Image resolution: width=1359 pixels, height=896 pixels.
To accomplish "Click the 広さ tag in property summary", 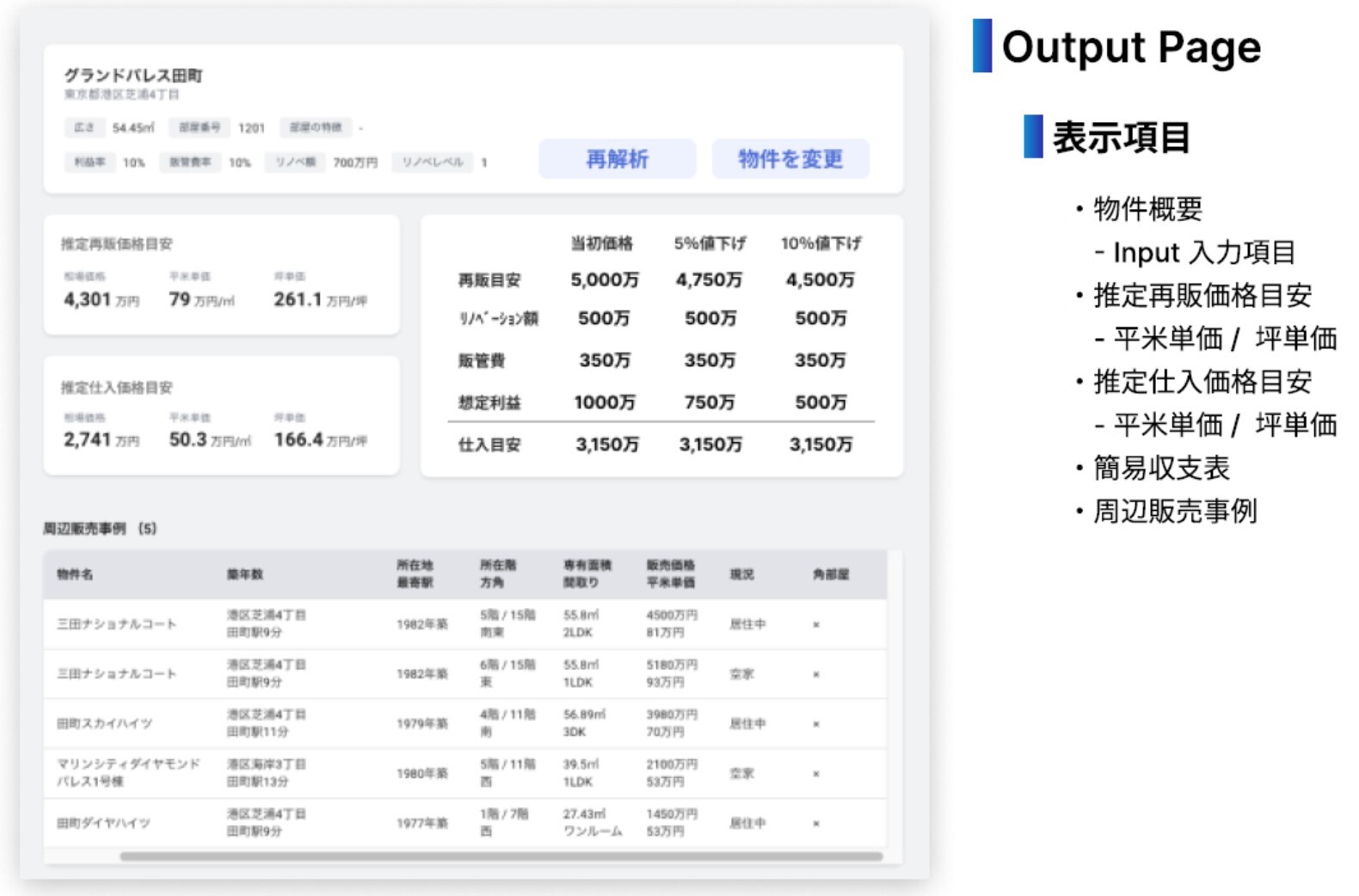I will coord(83,127).
